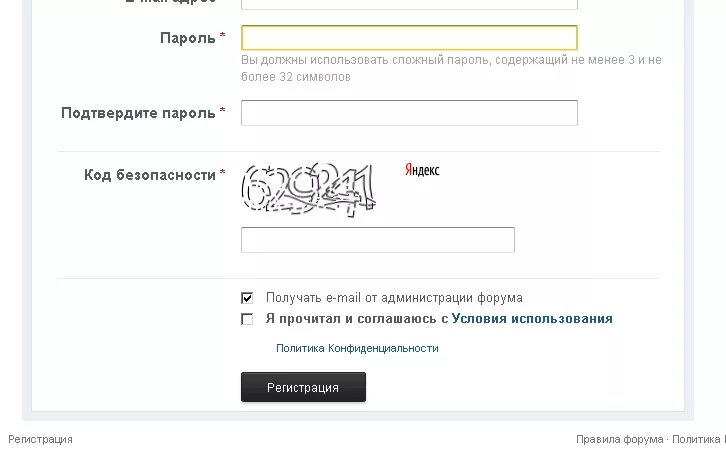Open the 'Политика Конфиденциальности' link

point(357,348)
